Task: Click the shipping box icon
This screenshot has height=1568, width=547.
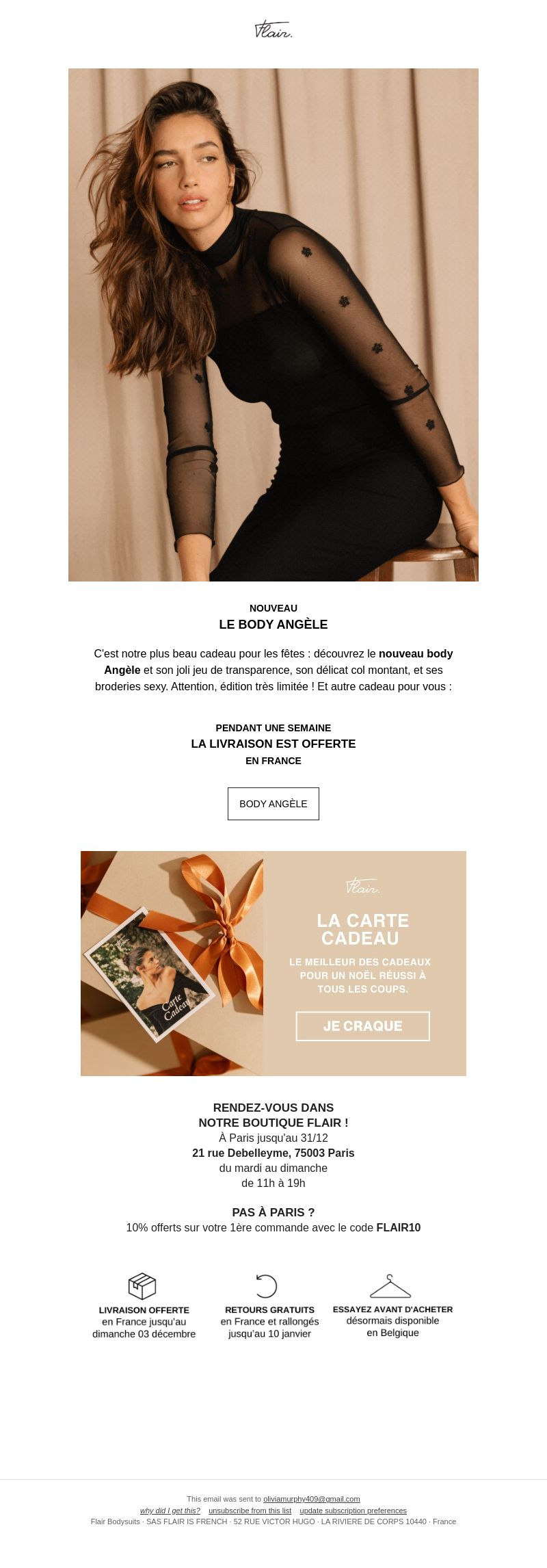Action: coord(142,1286)
